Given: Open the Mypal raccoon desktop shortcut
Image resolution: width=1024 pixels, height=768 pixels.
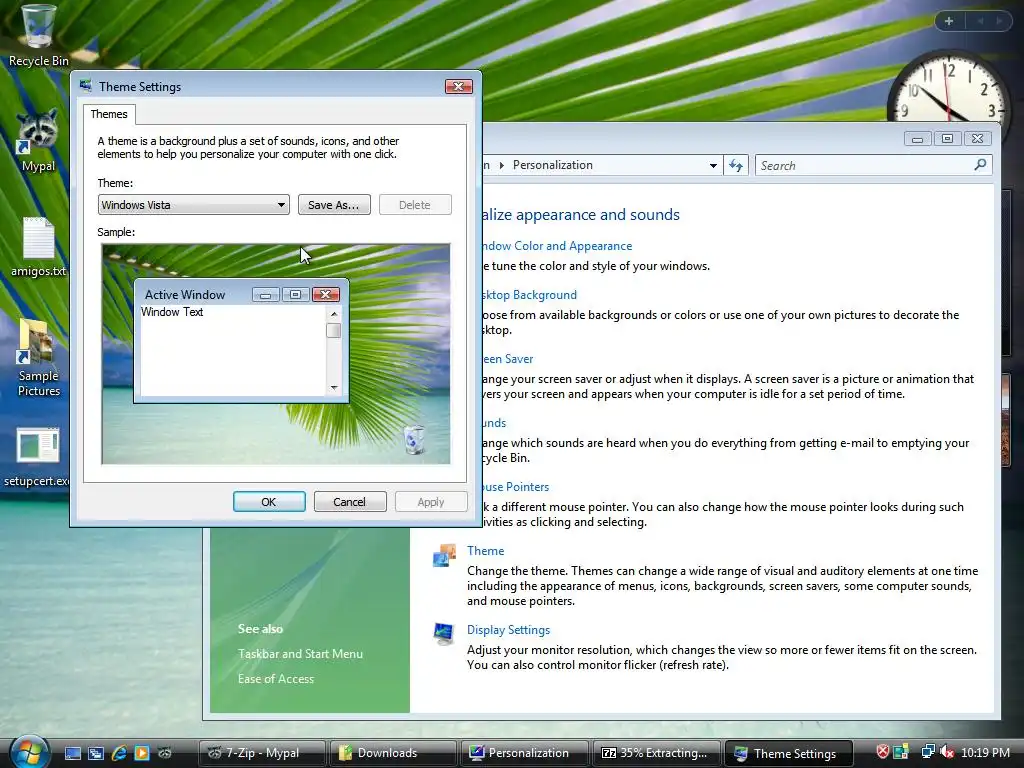Looking at the screenshot, I should tap(38, 141).
